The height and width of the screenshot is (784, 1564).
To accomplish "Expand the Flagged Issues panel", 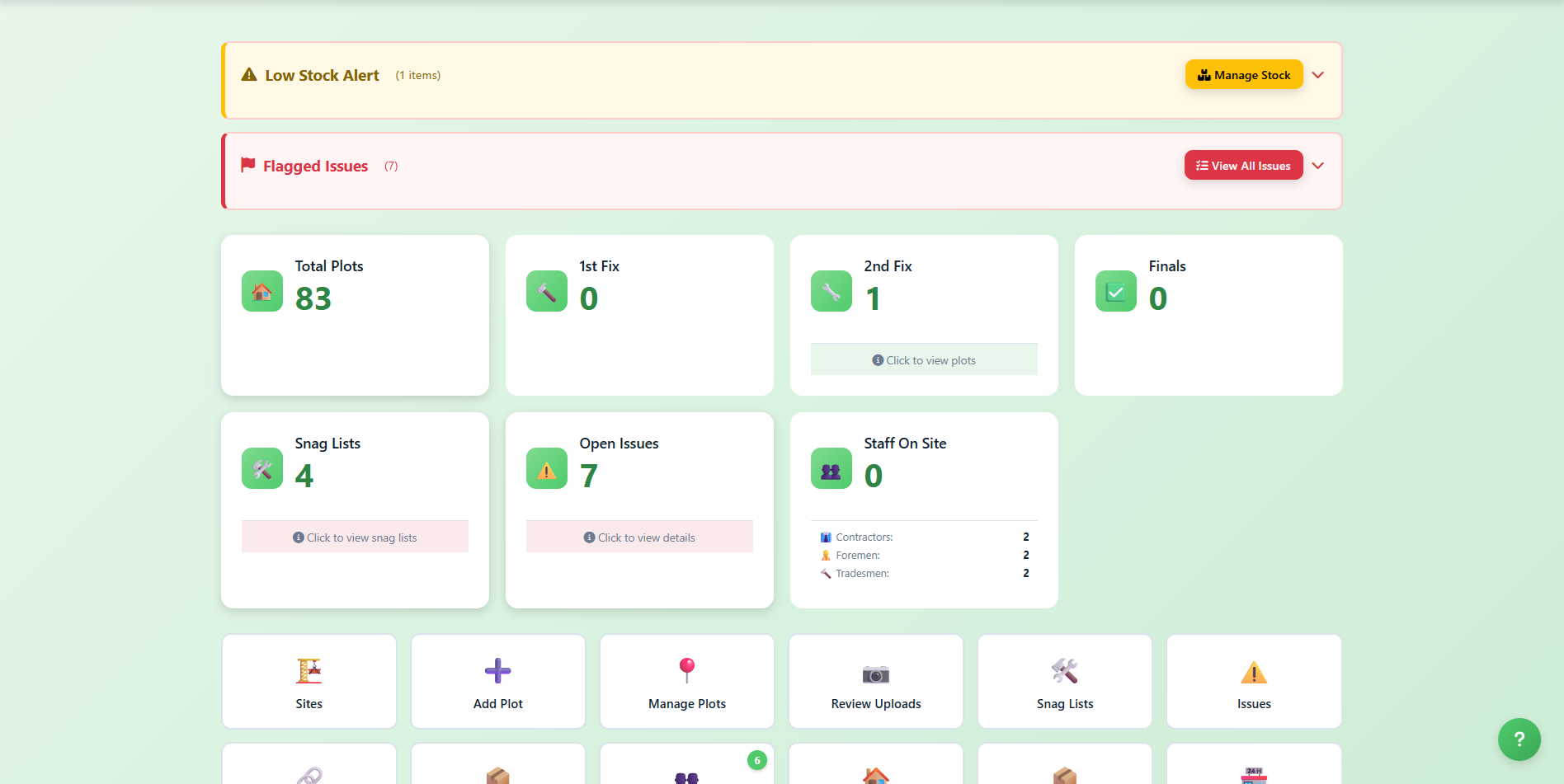I will pyautogui.click(x=1318, y=166).
